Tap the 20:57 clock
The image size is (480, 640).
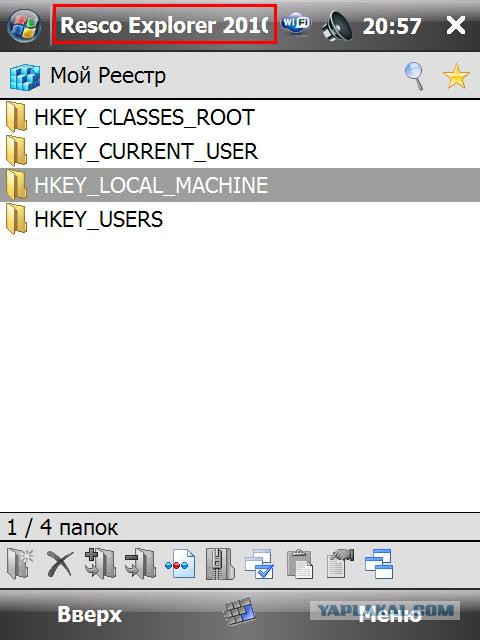pyautogui.click(x=391, y=26)
